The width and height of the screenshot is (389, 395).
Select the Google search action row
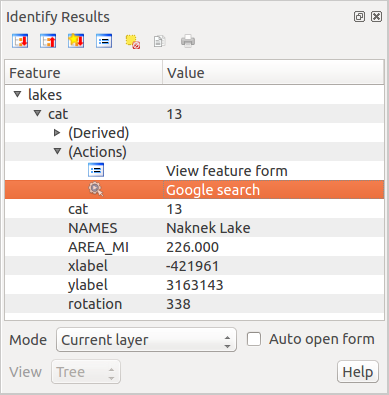click(x=194, y=190)
